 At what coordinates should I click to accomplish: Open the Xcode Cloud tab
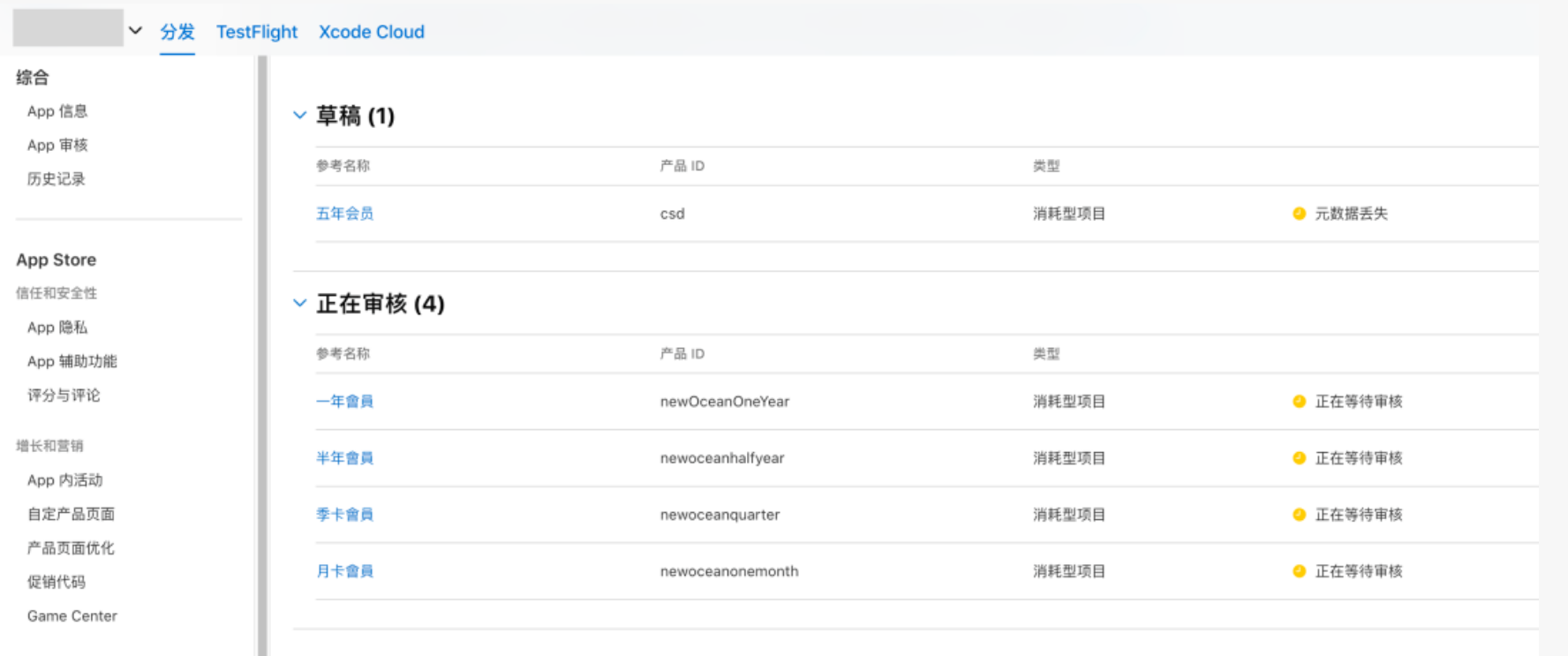[371, 32]
